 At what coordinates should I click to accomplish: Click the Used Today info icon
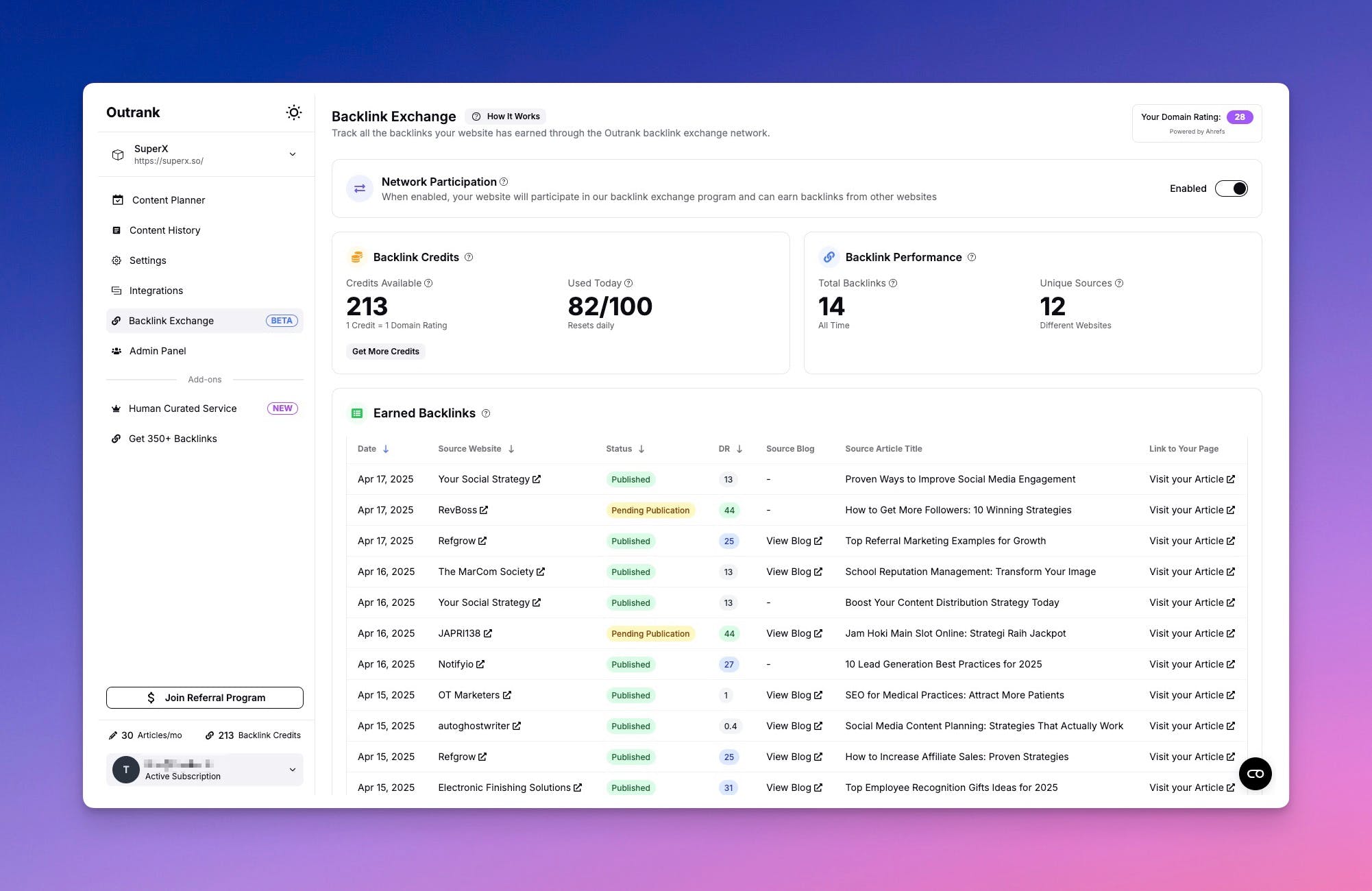coord(628,283)
